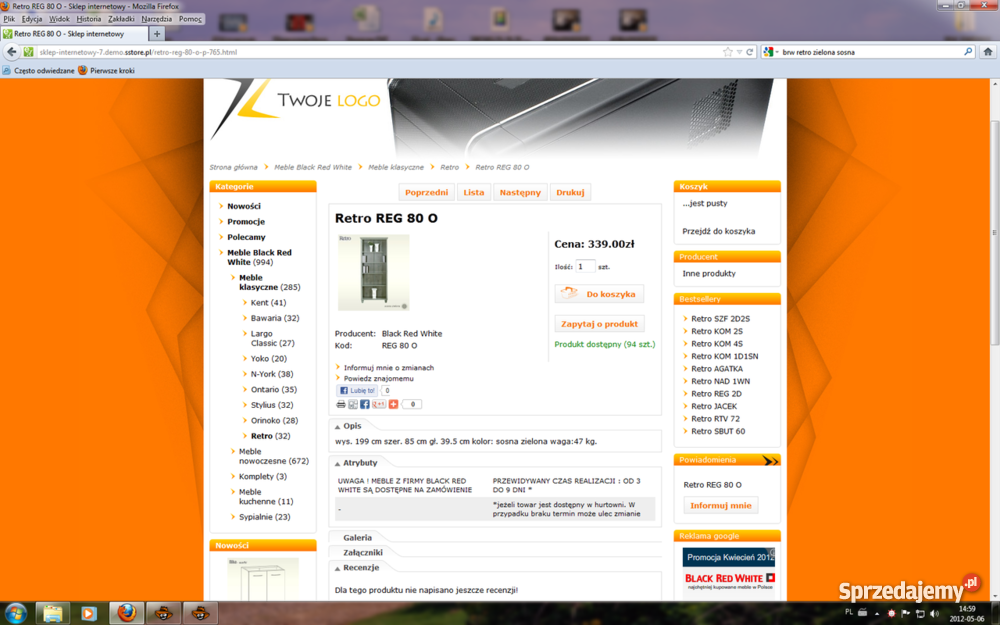1000x625 pixels.
Task: Click Firefox back arrow button
Action: (12, 52)
